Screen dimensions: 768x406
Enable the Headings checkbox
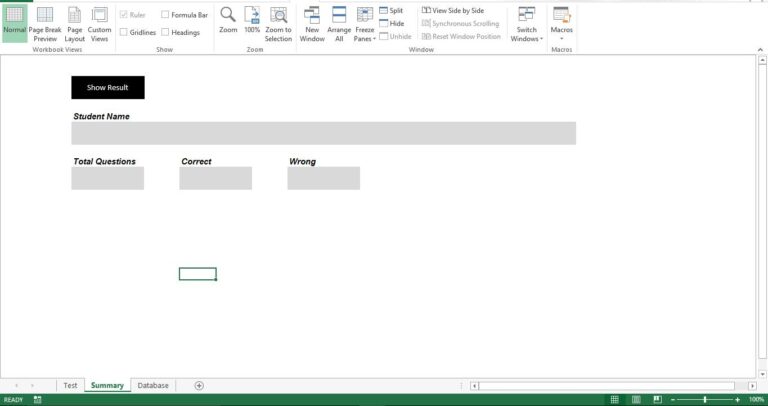click(165, 32)
